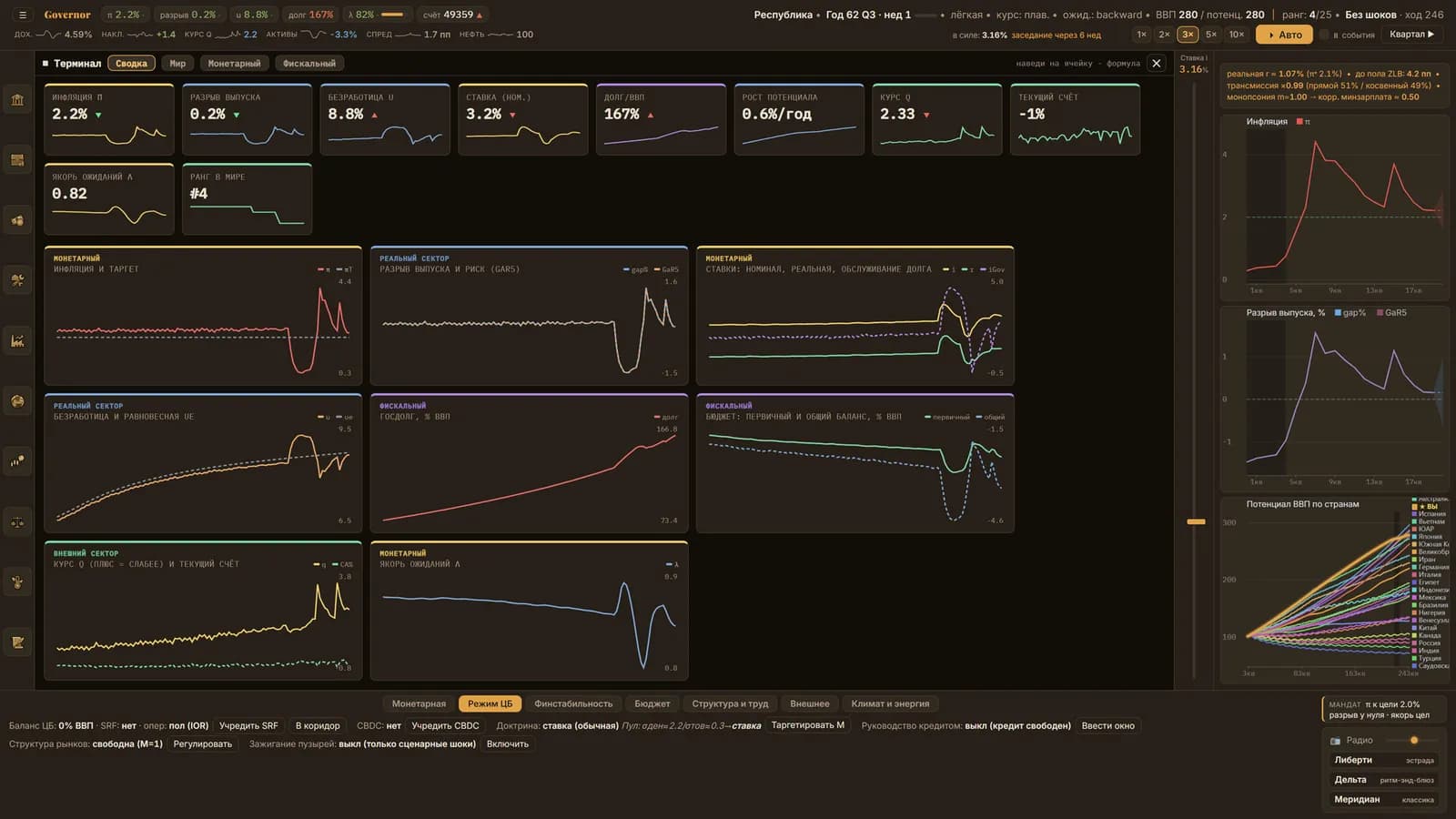Open the balance scales sidebar icon

[x=17, y=522]
